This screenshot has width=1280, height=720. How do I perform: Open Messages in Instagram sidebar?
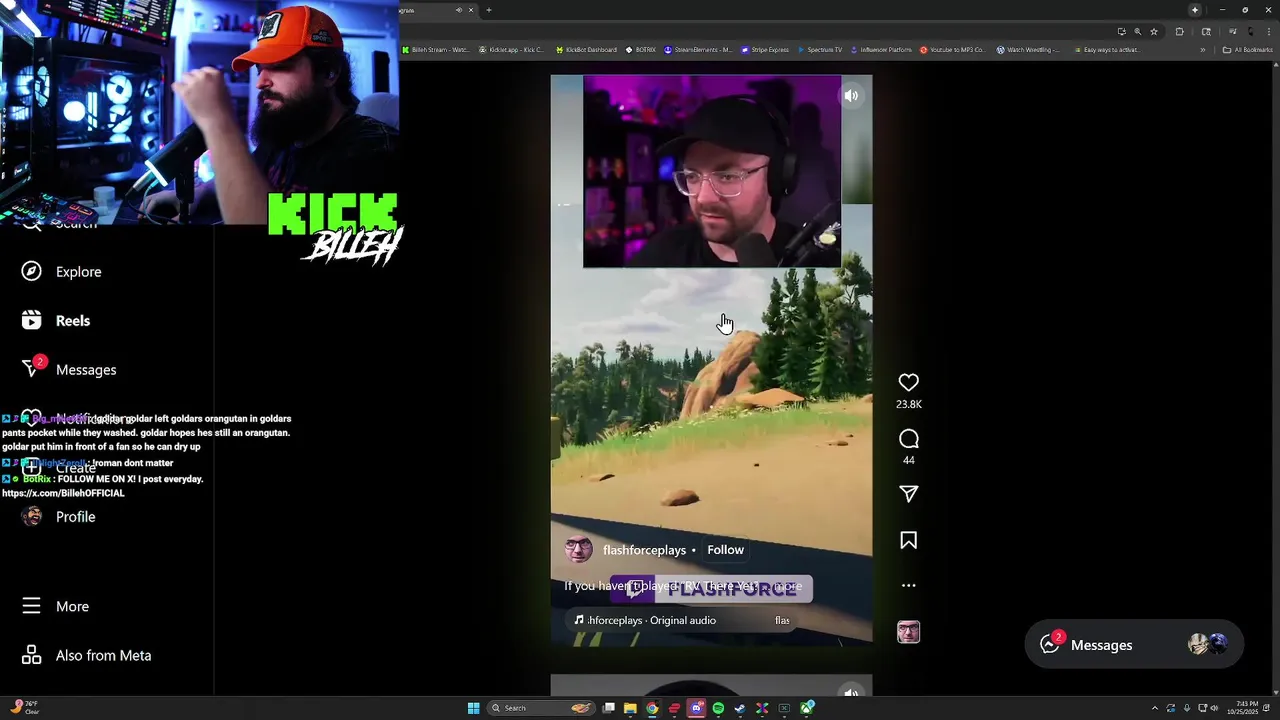coord(86,370)
